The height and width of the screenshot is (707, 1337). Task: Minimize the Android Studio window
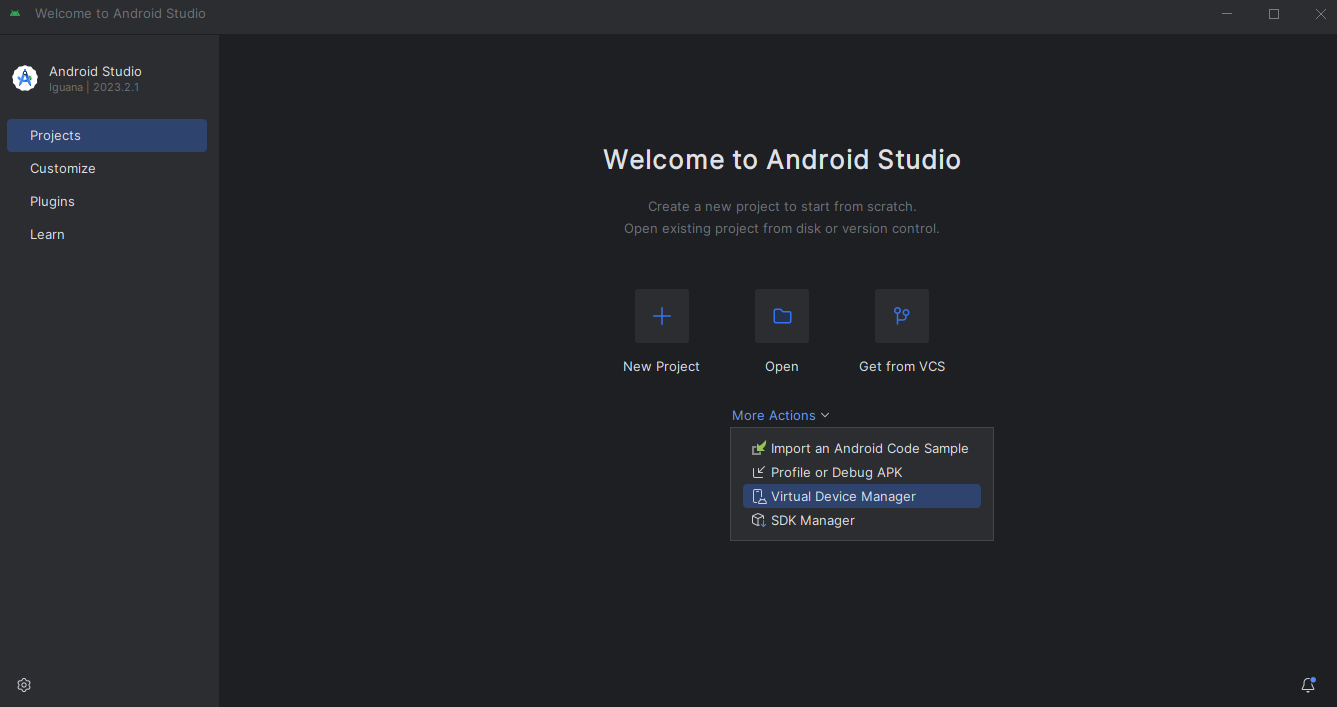point(1227,14)
